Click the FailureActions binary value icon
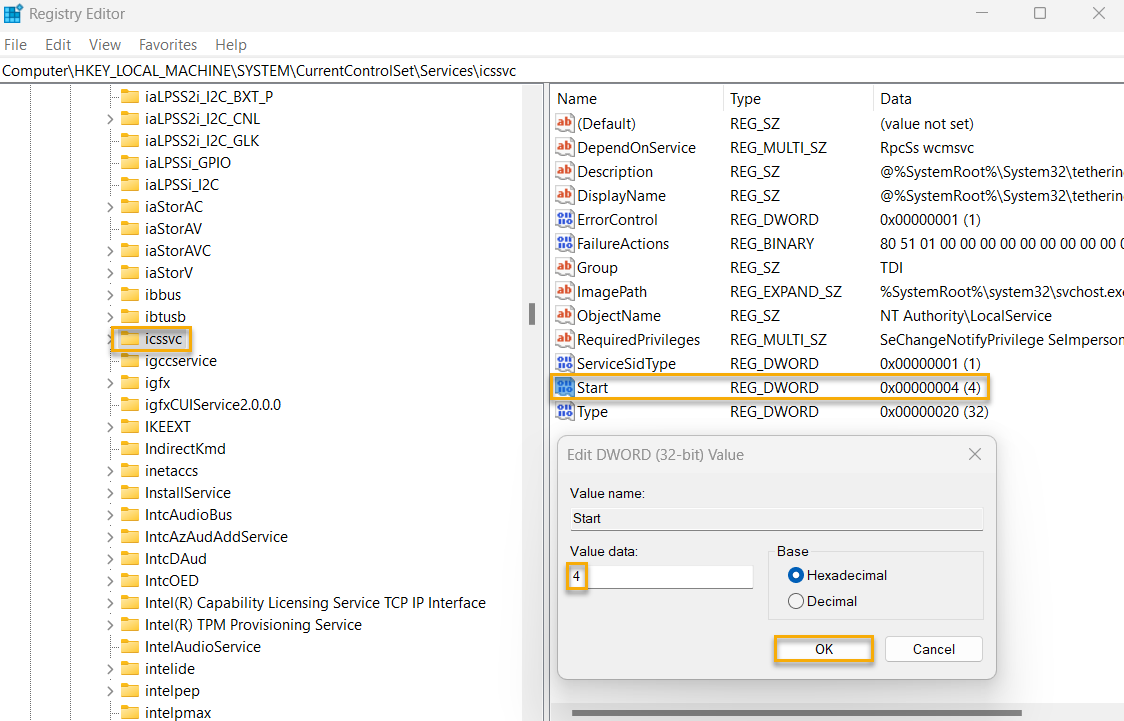The height and width of the screenshot is (721, 1124). [565, 244]
